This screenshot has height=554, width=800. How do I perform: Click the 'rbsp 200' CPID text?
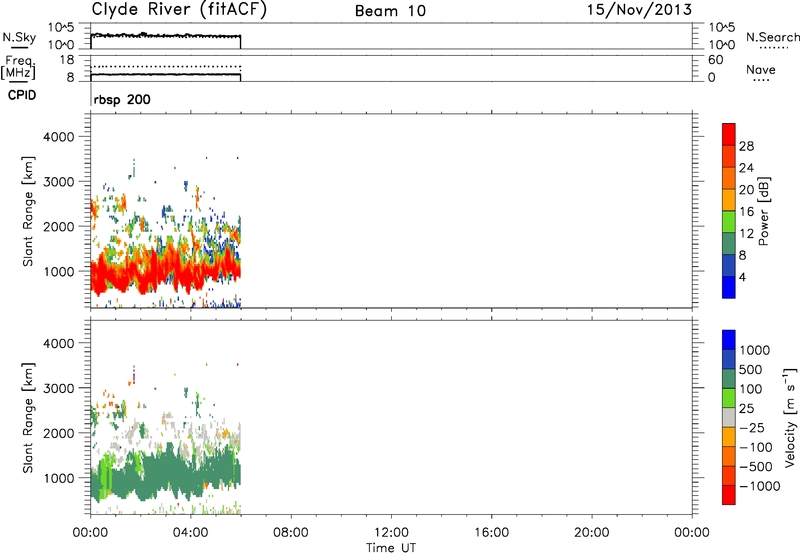[122, 99]
